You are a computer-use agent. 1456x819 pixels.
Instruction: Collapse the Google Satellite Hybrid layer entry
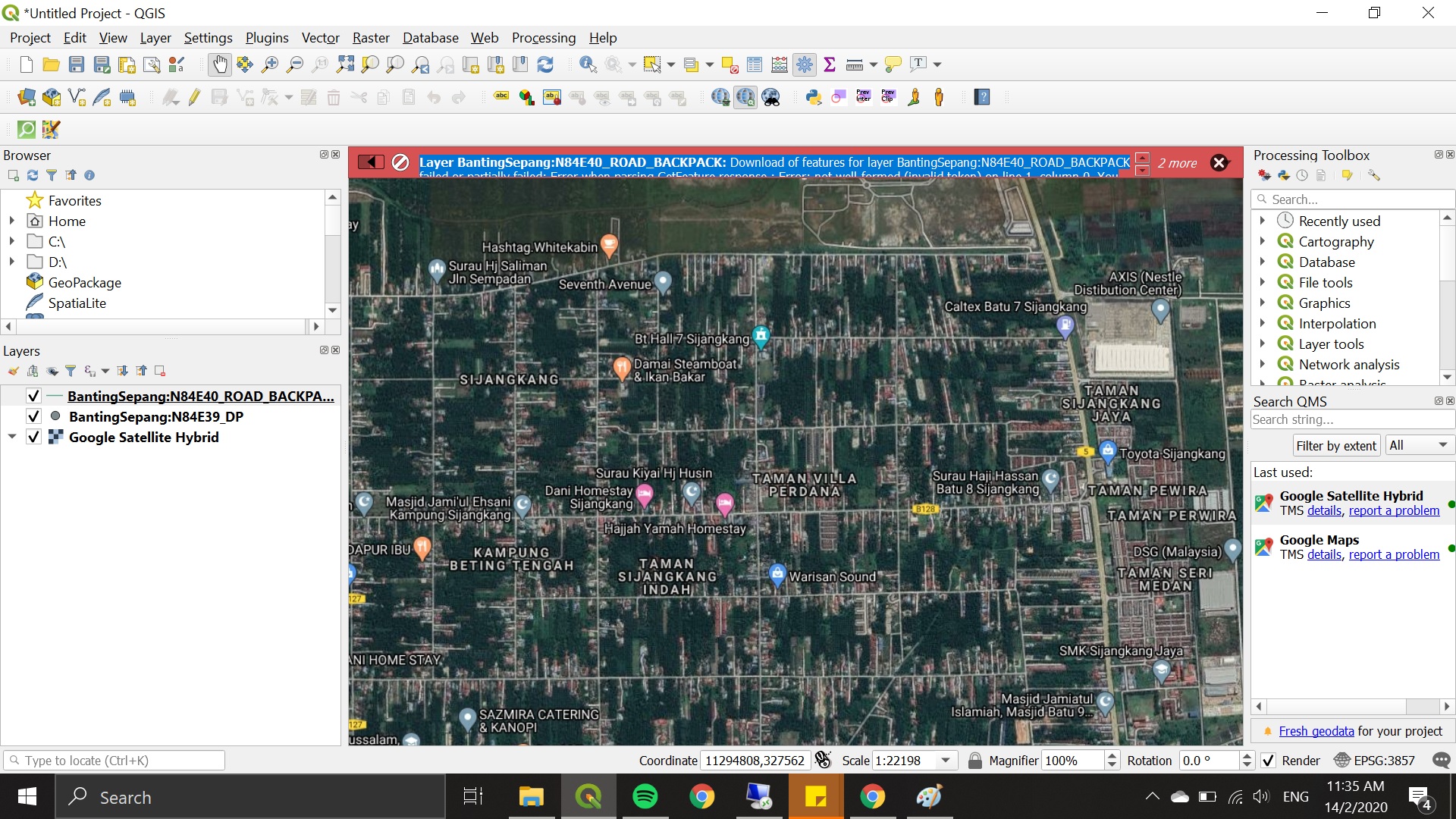pos(11,437)
